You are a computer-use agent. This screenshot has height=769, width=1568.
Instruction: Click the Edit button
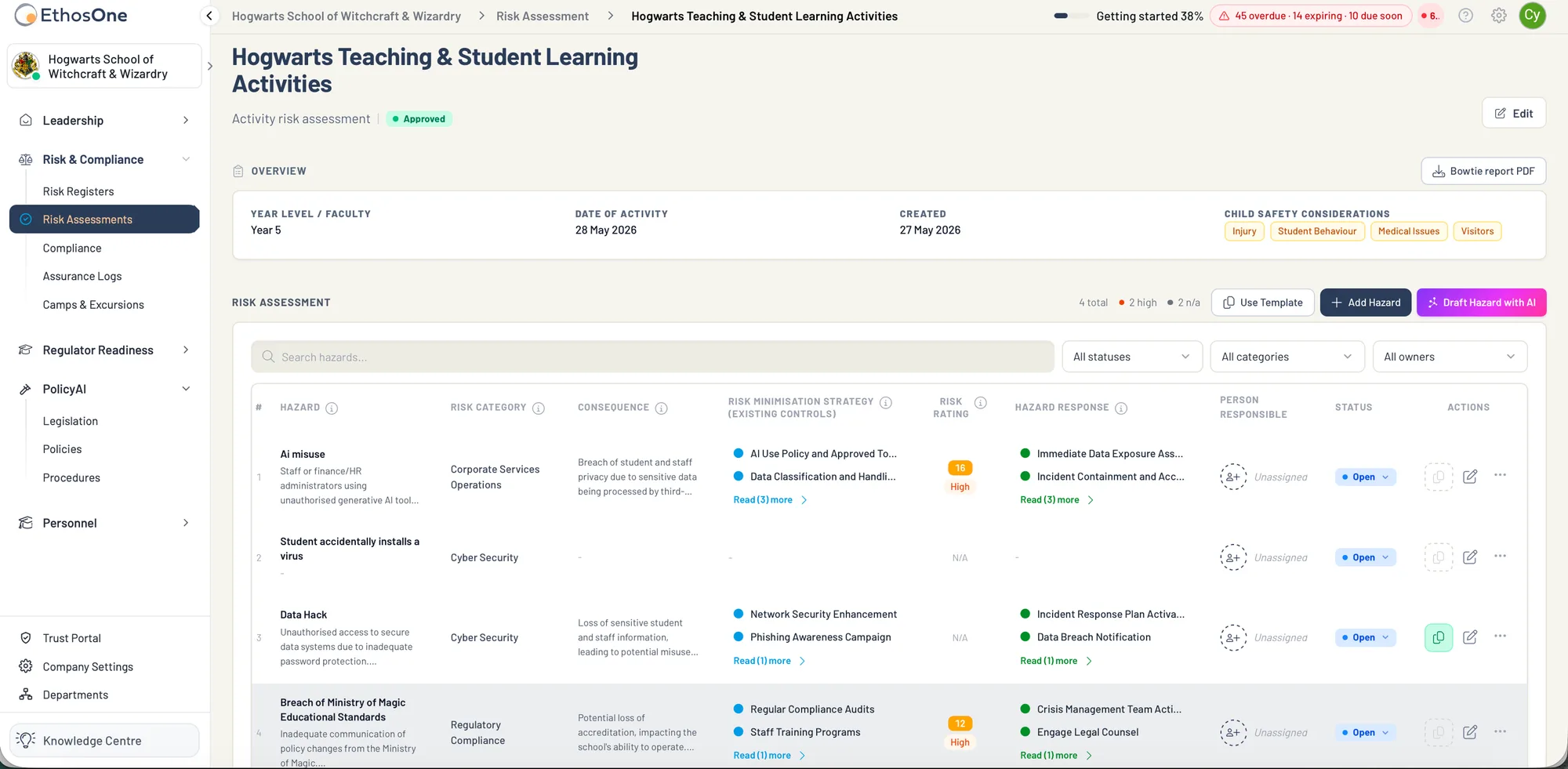(1514, 113)
